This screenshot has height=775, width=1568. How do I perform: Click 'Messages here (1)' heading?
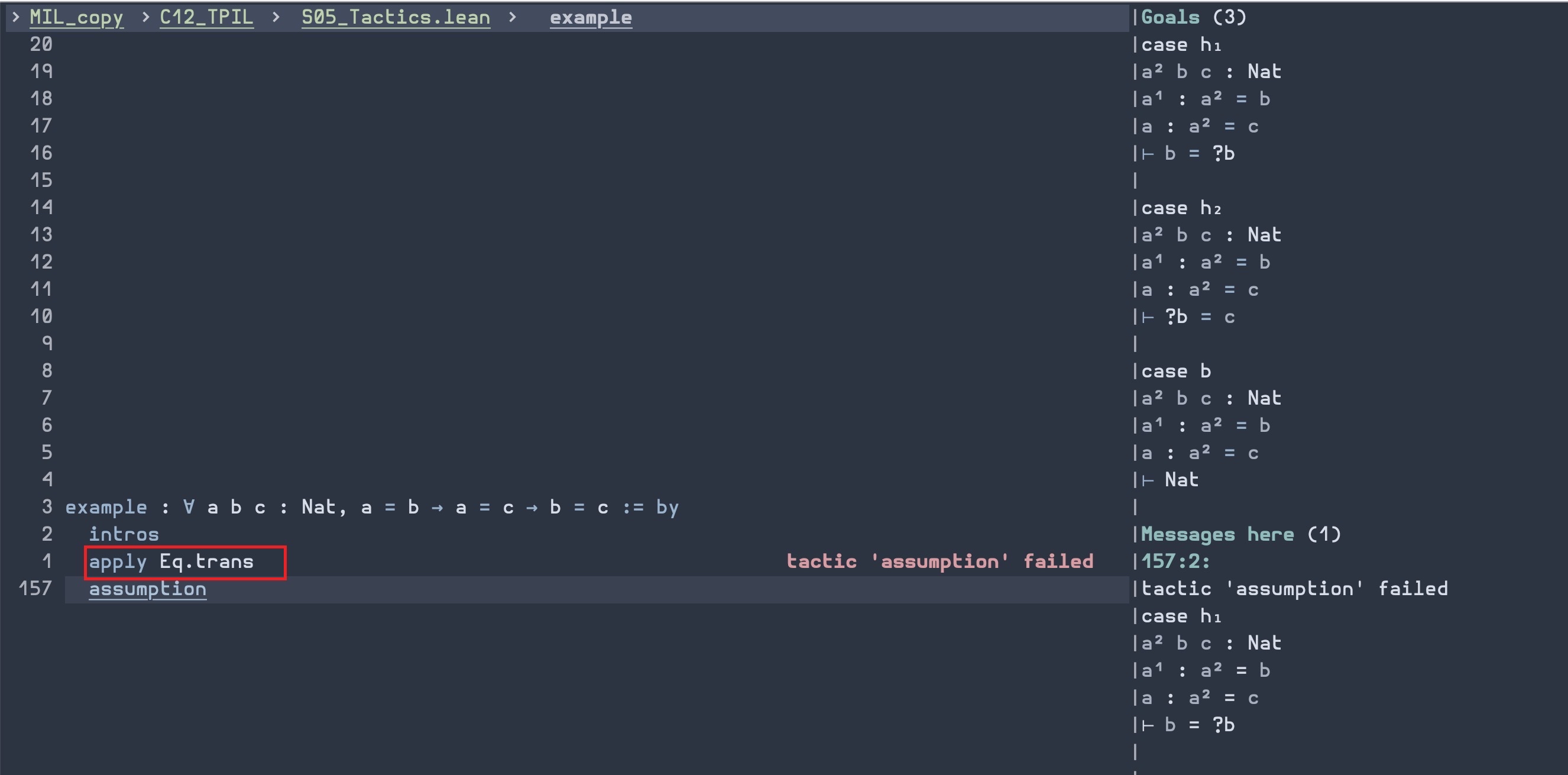(1240, 534)
